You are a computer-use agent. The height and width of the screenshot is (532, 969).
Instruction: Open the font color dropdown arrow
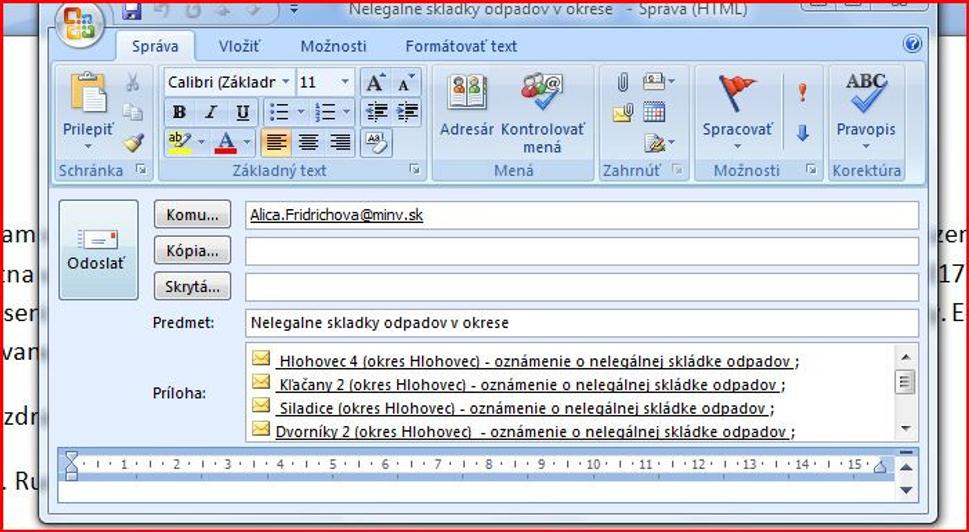click(x=247, y=143)
